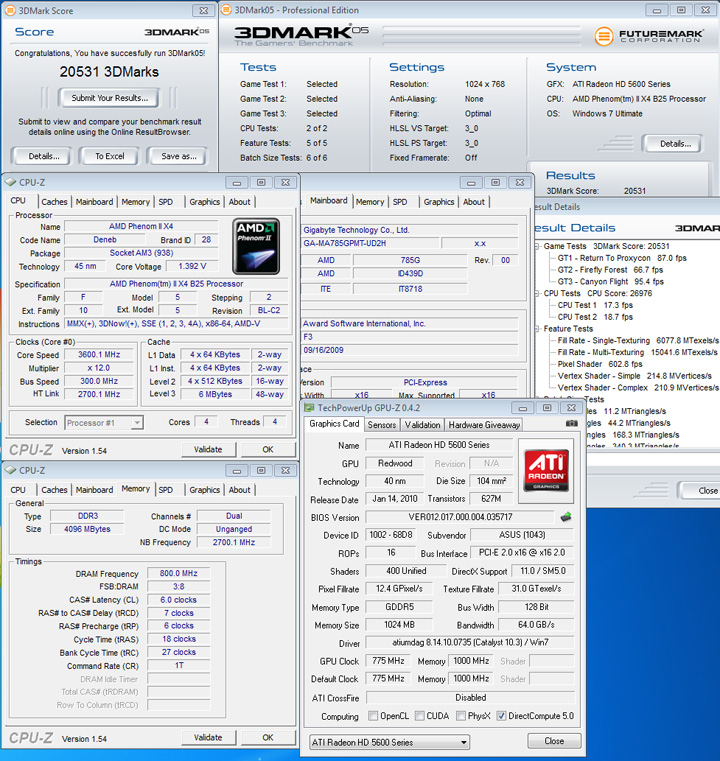Select Vertex Shader - Complex row

tap(638, 388)
